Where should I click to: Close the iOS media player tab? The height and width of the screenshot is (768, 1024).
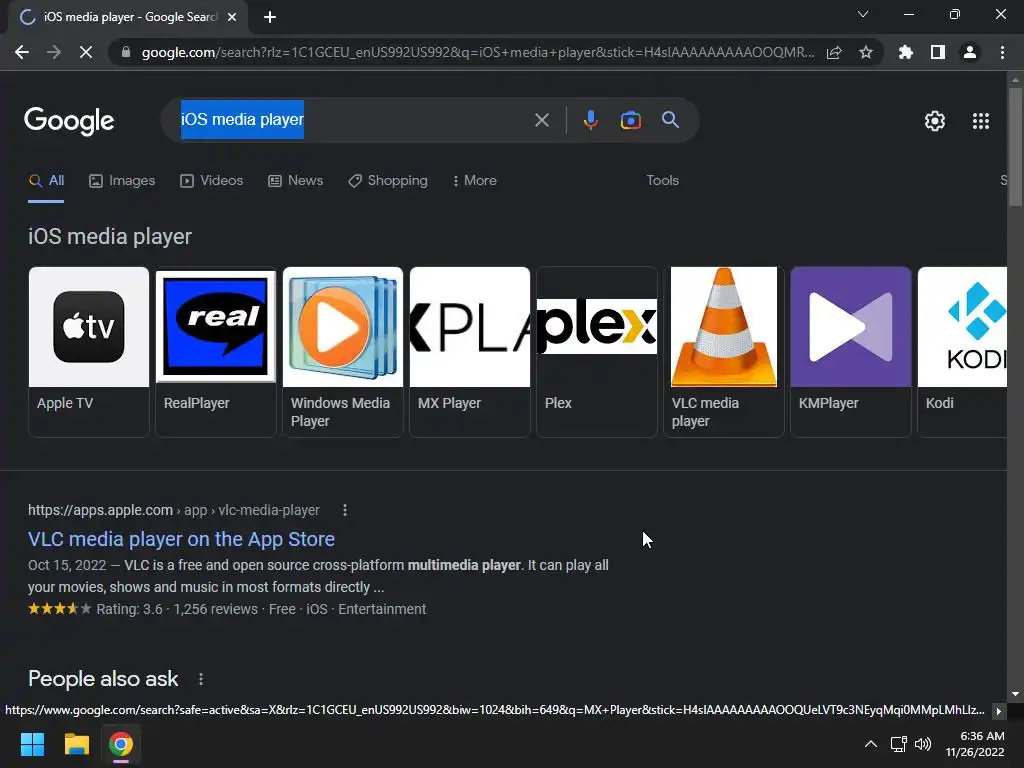(x=232, y=17)
